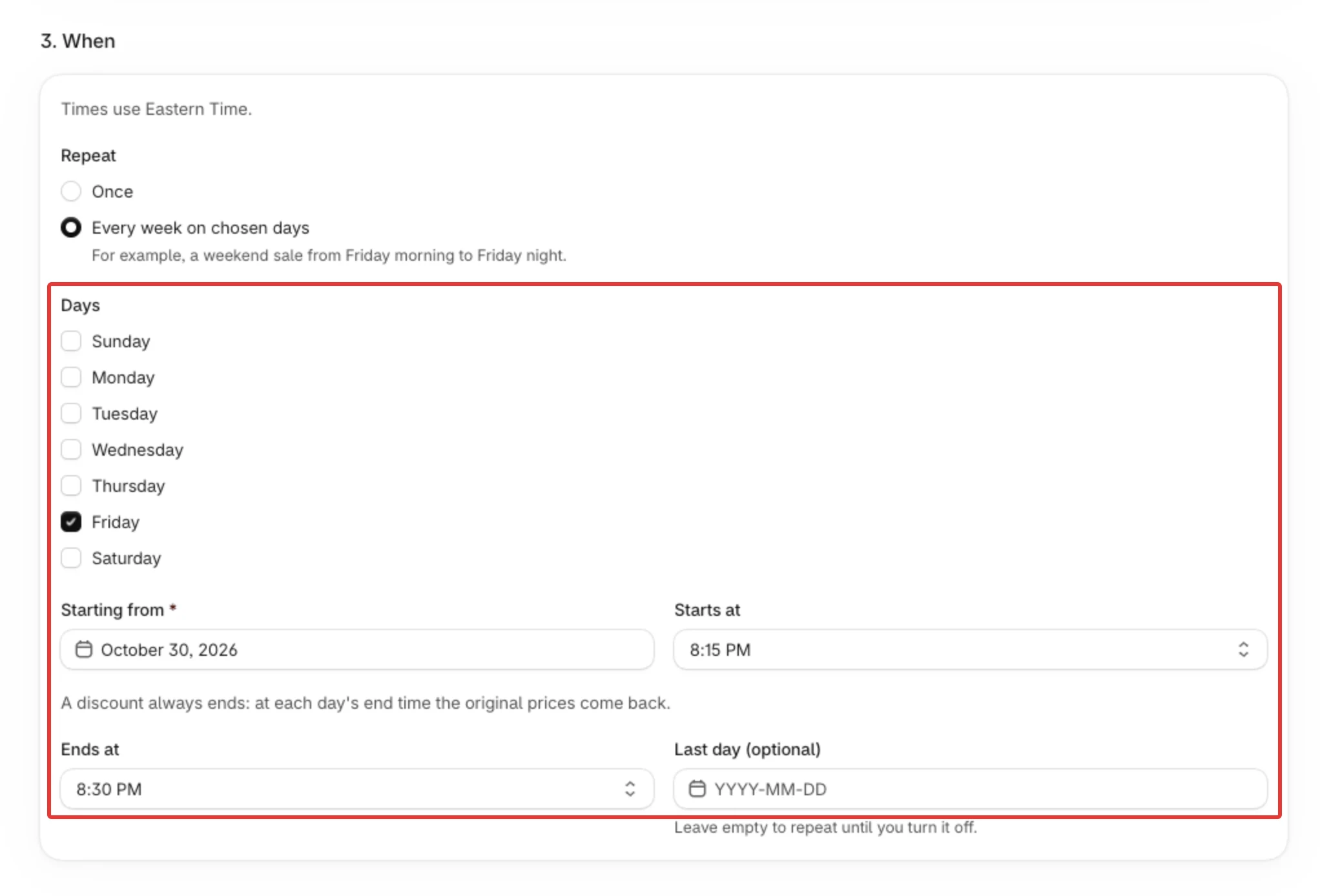This screenshot has width=1320, height=896.
Task: Tick the Tuesday checkbox
Action: [71, 414]
